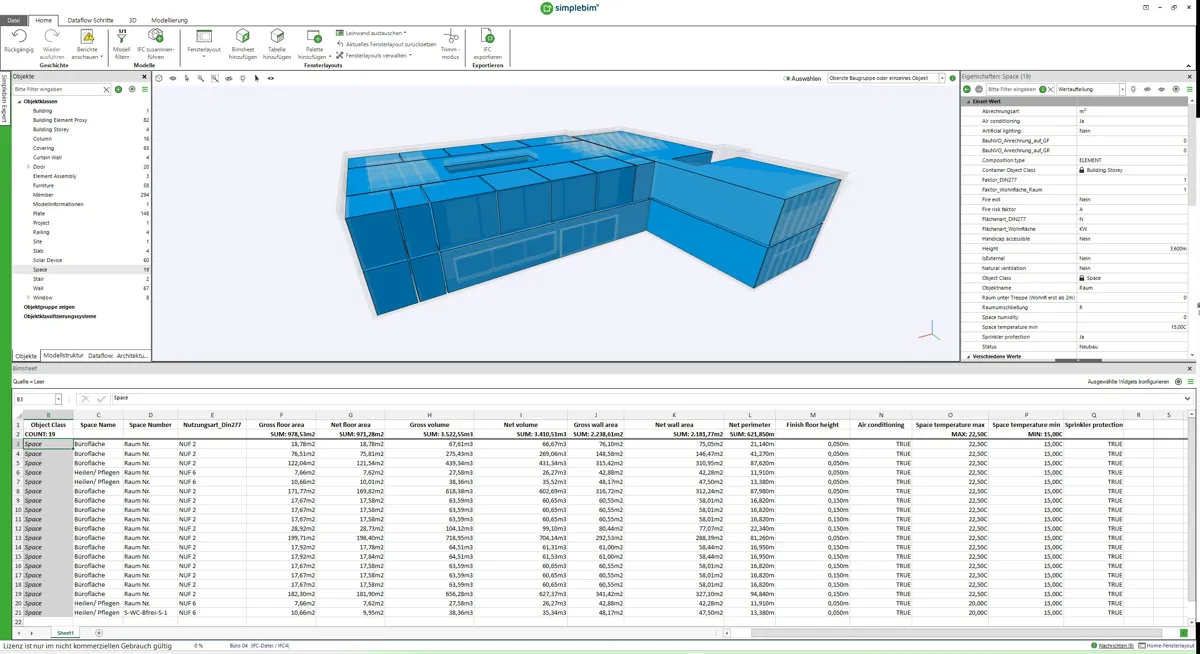
Task: Click Objektklassifizierungssysteme entry
Action: [x=59, y=316]
